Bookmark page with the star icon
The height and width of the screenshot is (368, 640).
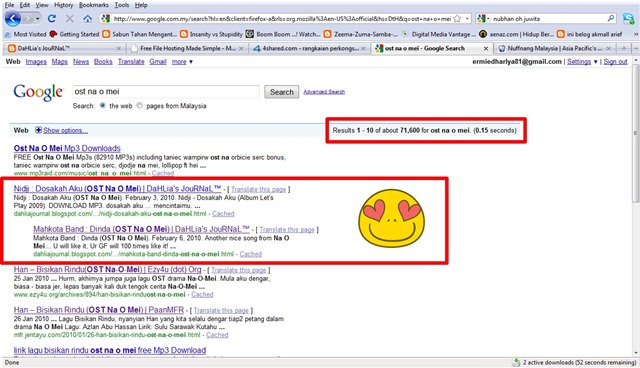click(457, 18)
